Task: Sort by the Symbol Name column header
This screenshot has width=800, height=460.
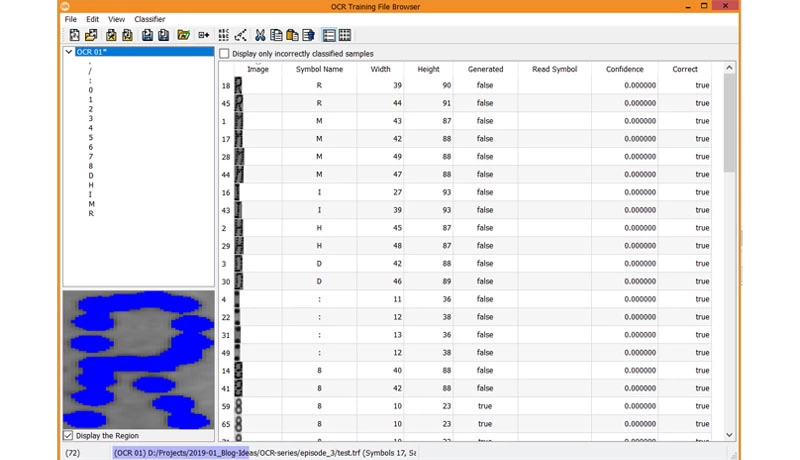Action: click(x=319, y=69)
